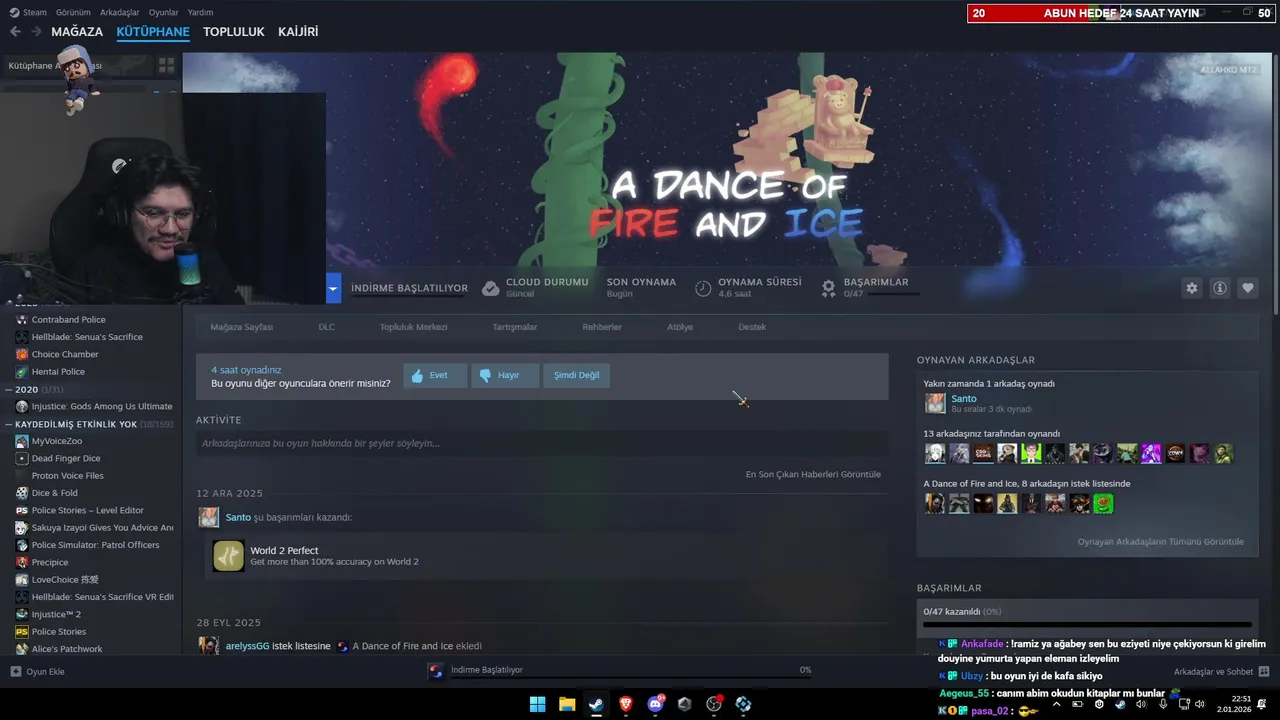Click the download progress bar at bottom
The image size is (1280, 720).
631,678
